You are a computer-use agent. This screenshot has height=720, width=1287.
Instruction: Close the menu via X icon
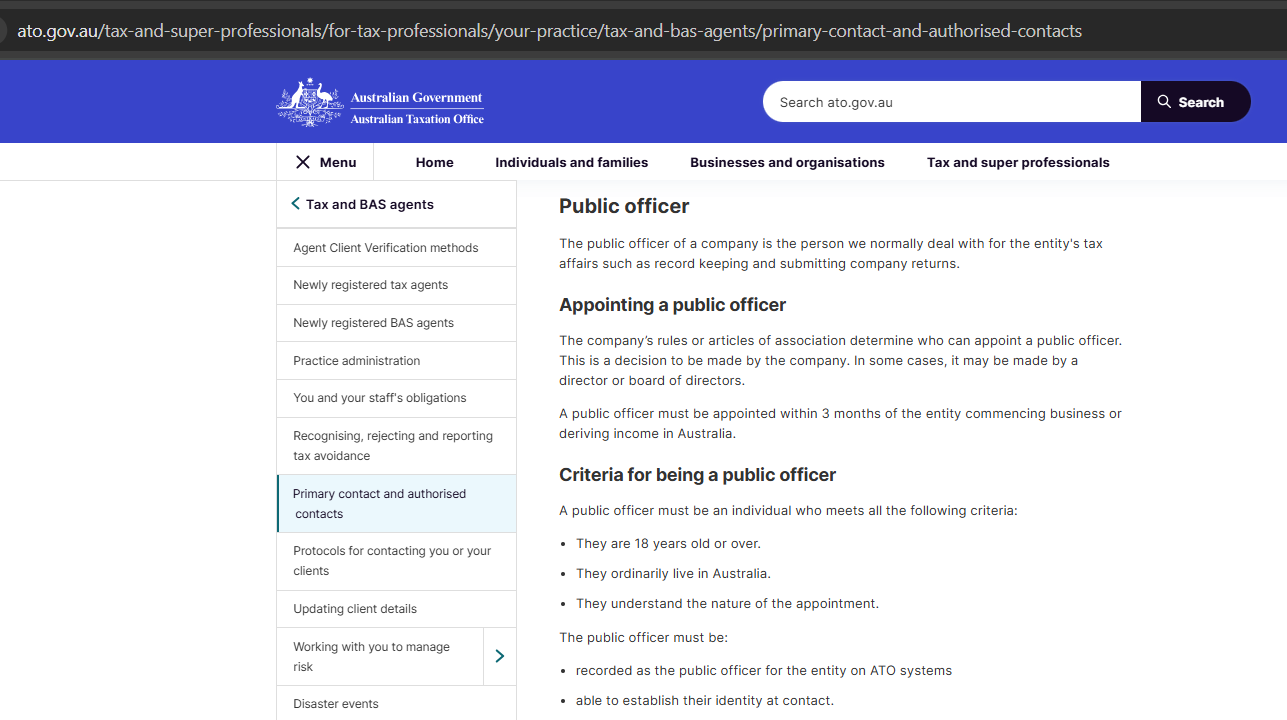[x=303, y=162]
